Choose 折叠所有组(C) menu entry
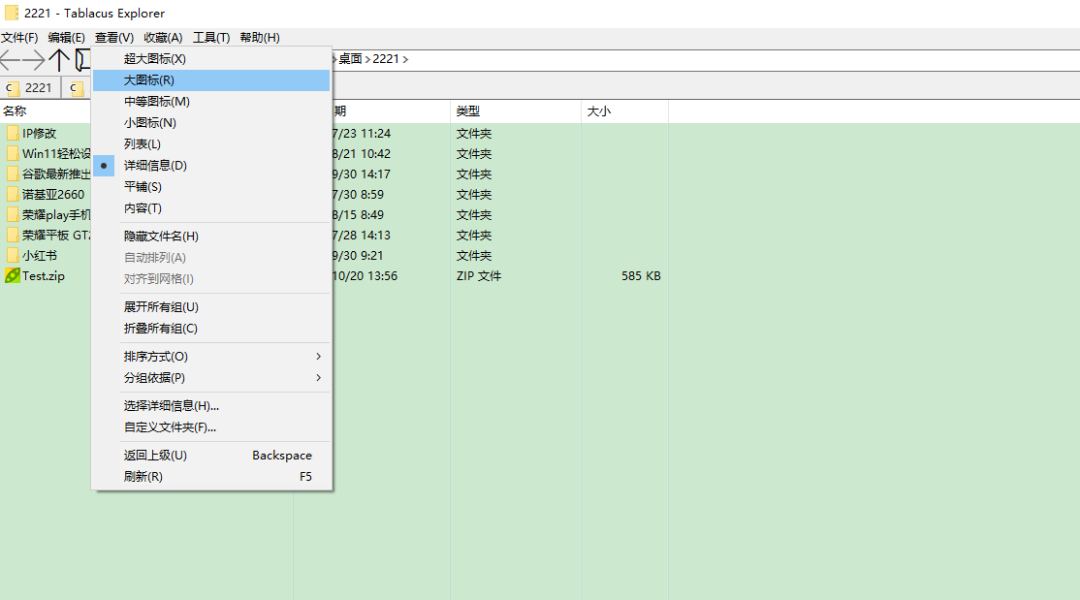Image resolution: width=1080 pixels, height=600 pixels. pos(211,329)
